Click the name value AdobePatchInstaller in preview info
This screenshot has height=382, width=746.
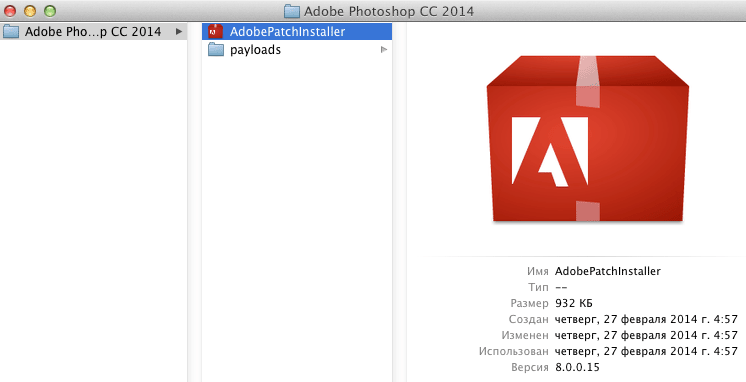(x=608, y=271)
